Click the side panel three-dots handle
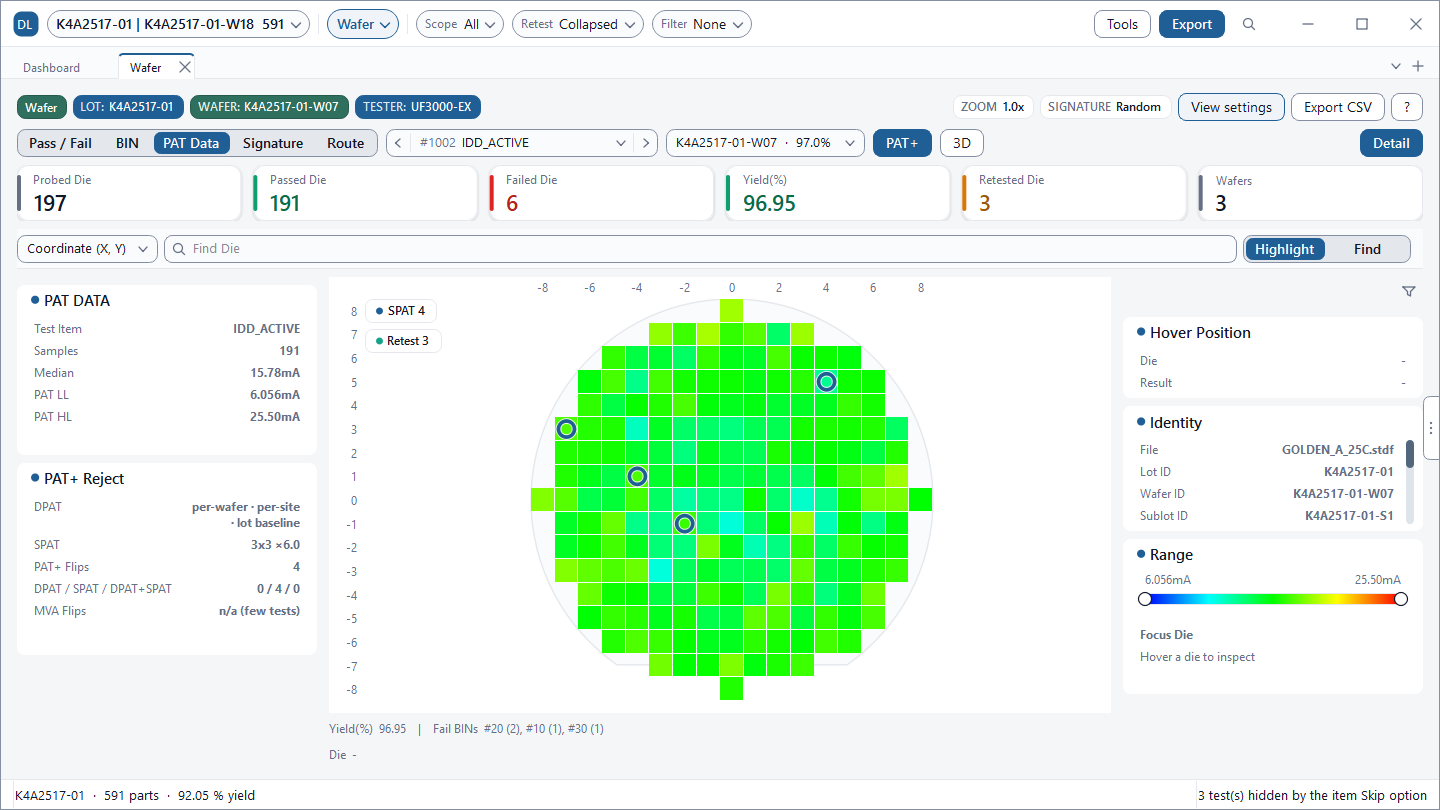The width and height of the screenshot is (1440, 810). pos(1431,428)
